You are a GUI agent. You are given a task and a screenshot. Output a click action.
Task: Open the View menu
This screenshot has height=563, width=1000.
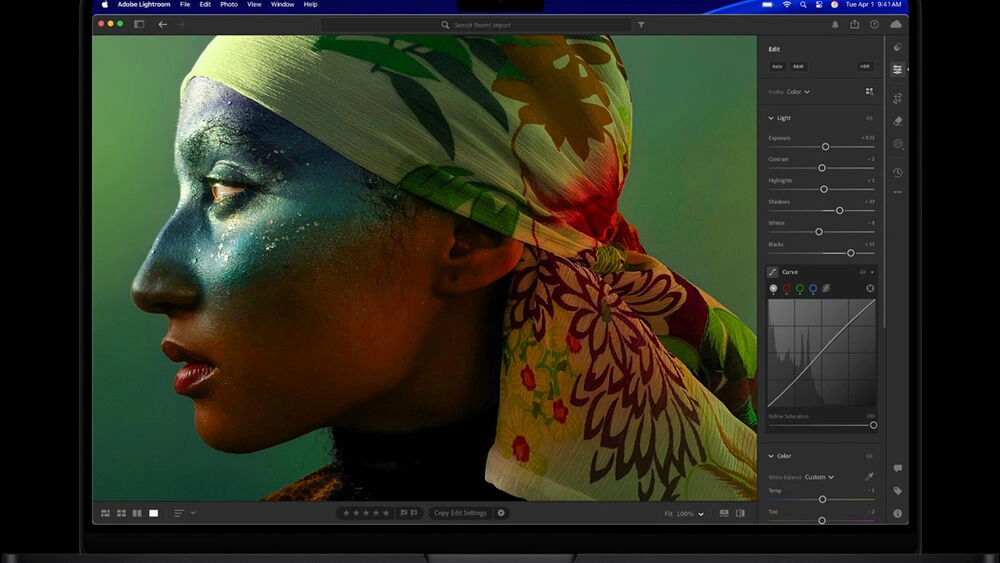point(254,4)
